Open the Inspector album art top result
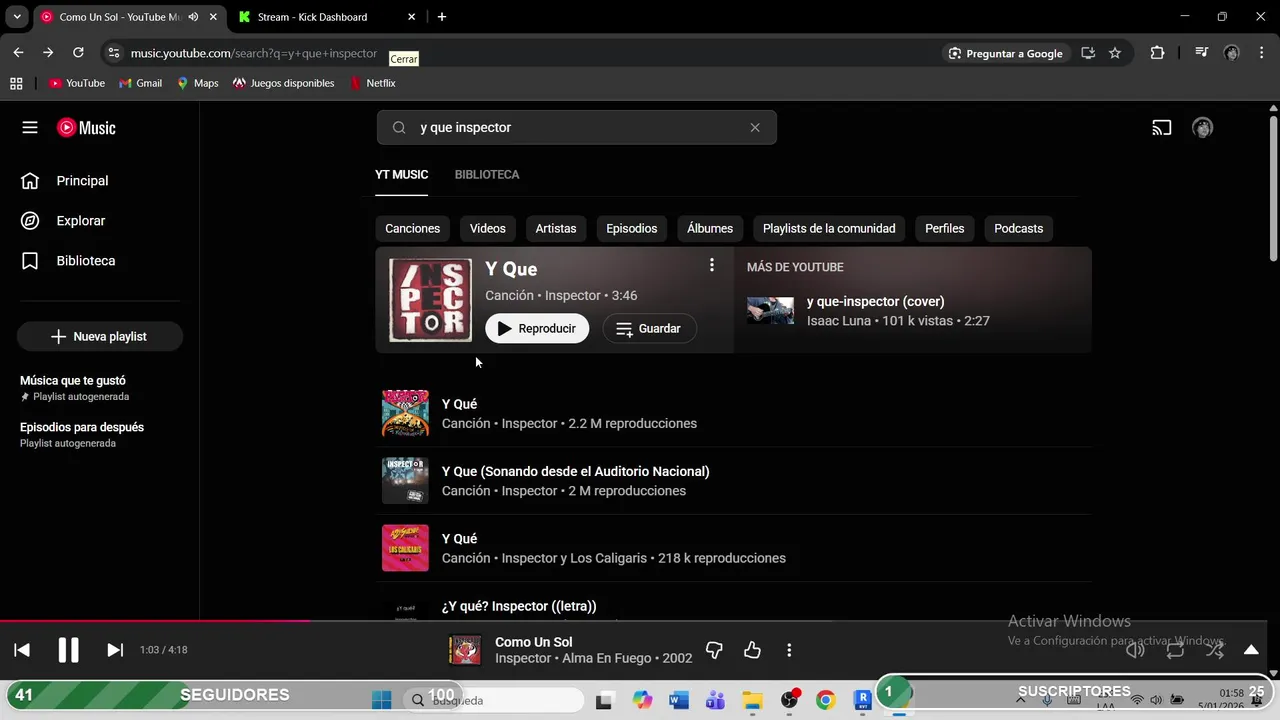 (430, 300)
